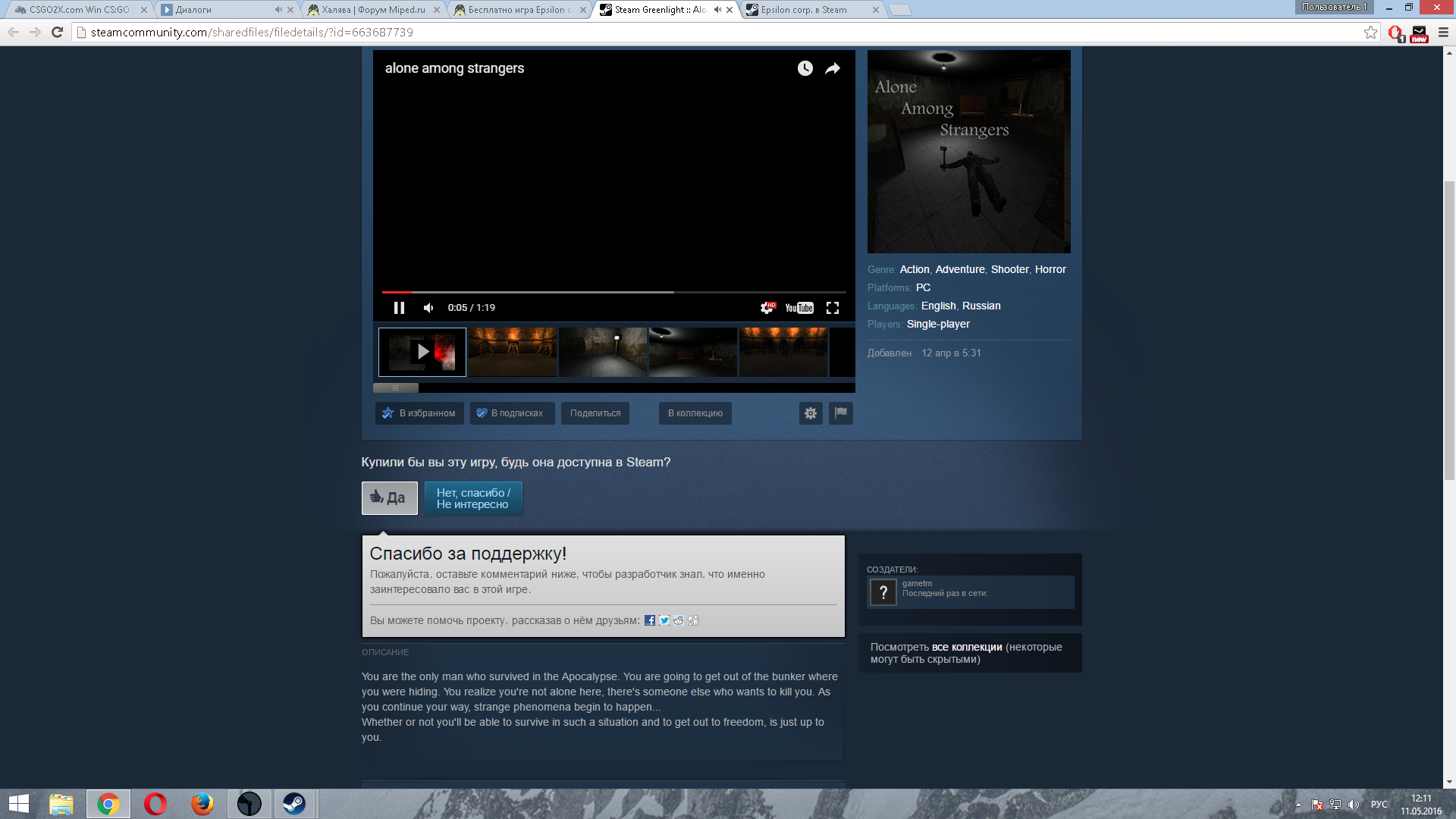Click the 'Поделиться' share button
This screenshot has width=1456, height=819.
(x=595, y=413)
